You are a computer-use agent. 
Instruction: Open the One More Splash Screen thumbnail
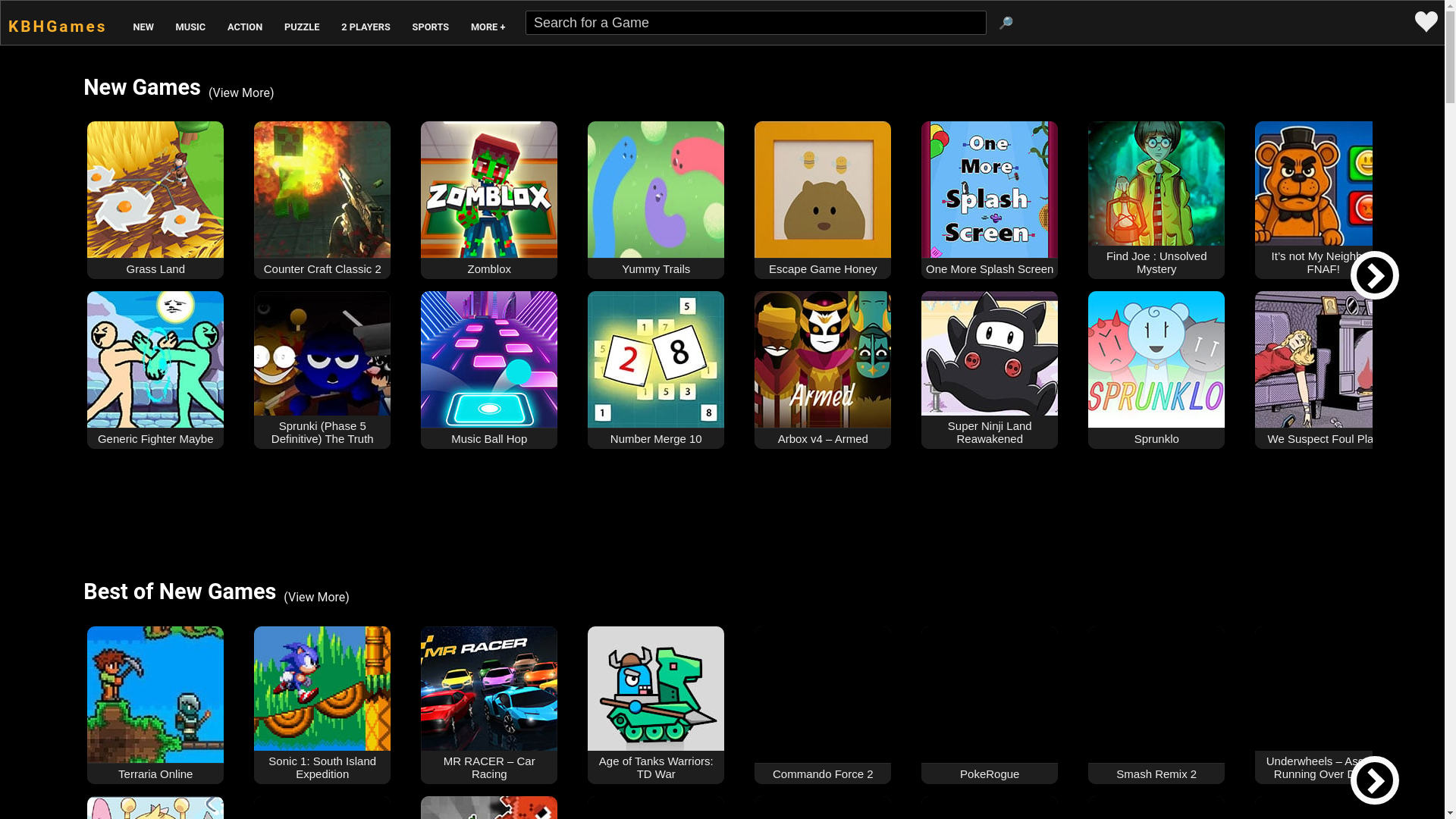click(990, 190)
